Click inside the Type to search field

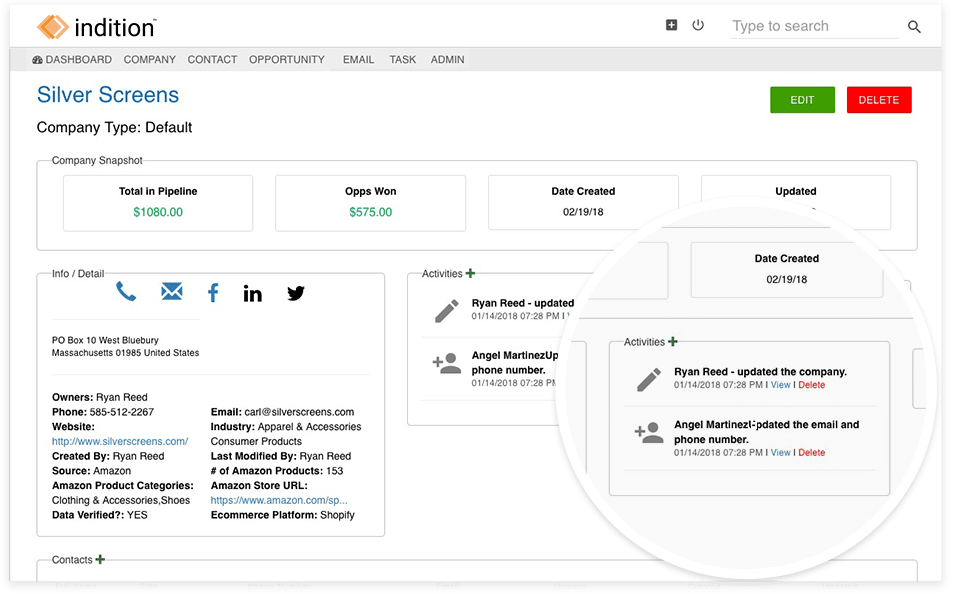point(810,27)
